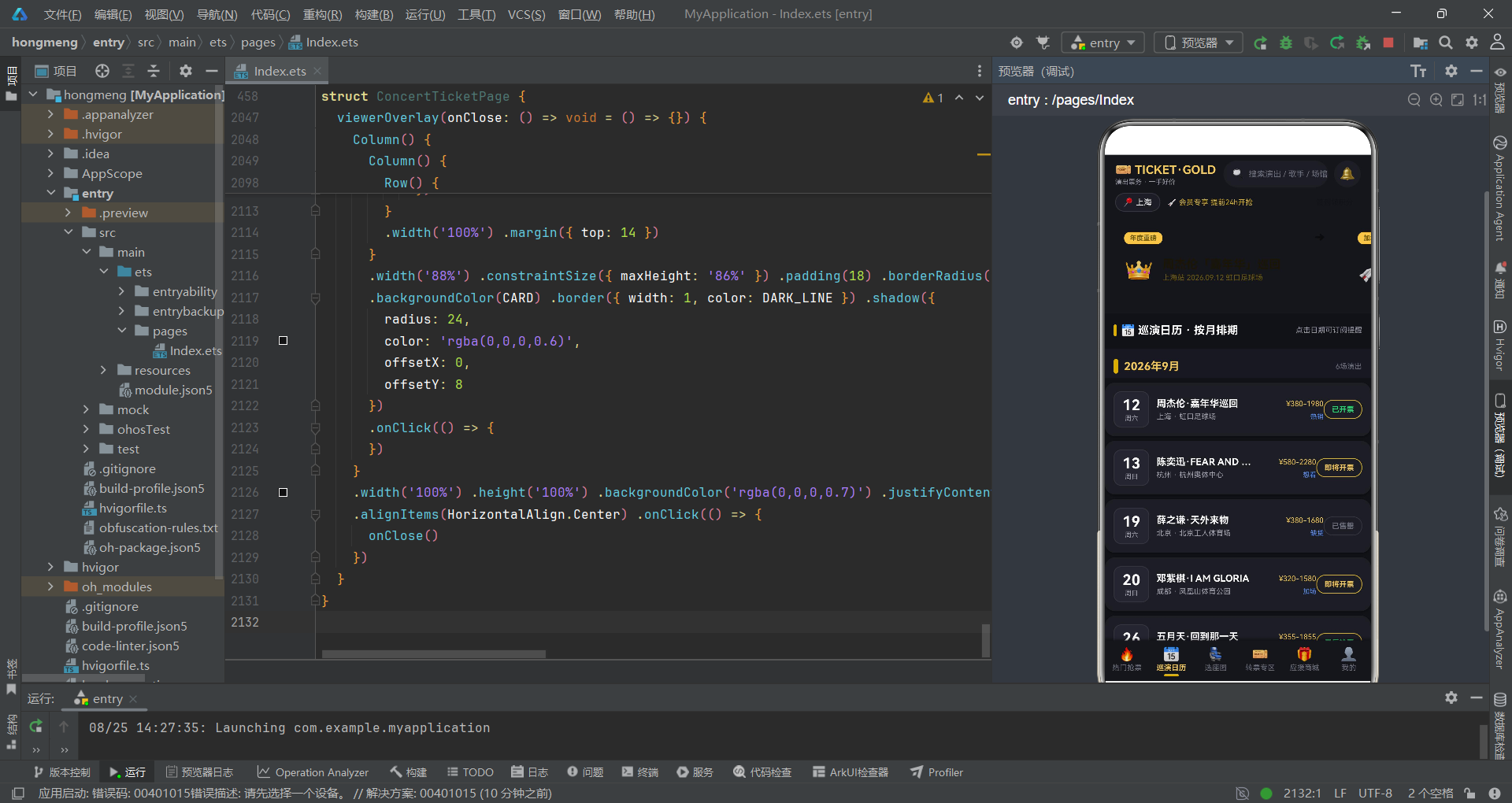Click the 上海 city selector in preview
Image resolution: width=1512 pixels, height=803 pixels.
[x=1138, y=202]
